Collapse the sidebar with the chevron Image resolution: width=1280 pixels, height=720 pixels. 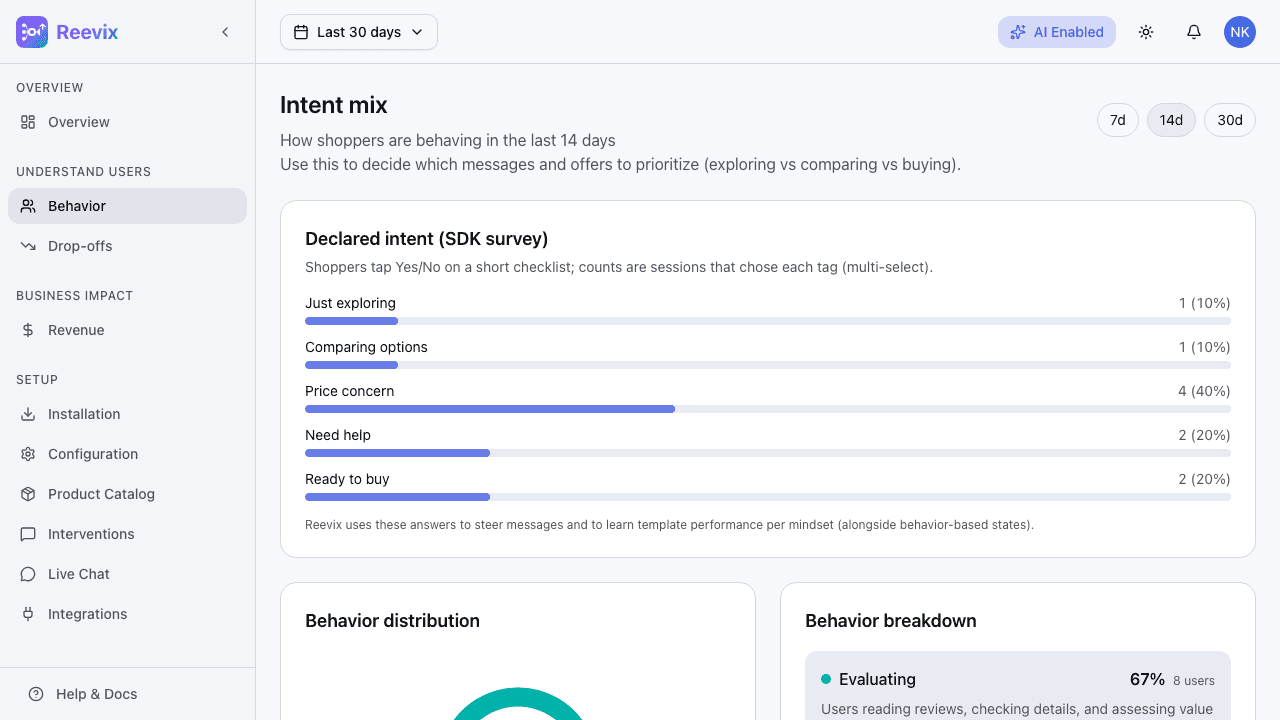[x=225, y=31]
